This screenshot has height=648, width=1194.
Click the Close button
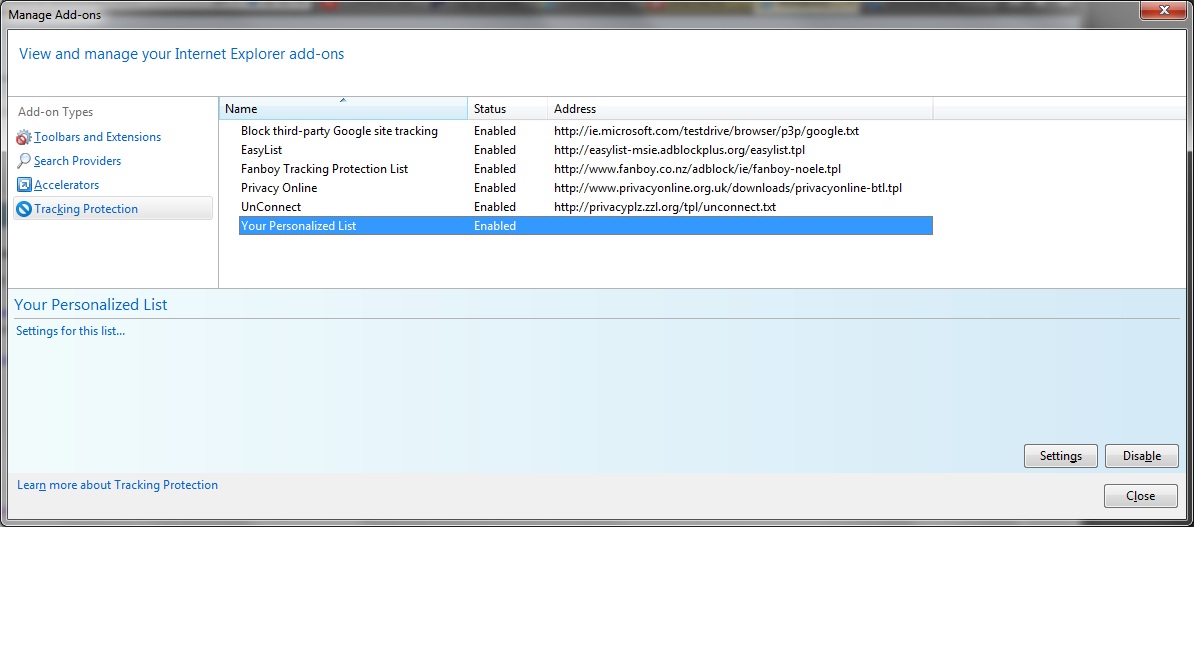[x=1141, y=496]
